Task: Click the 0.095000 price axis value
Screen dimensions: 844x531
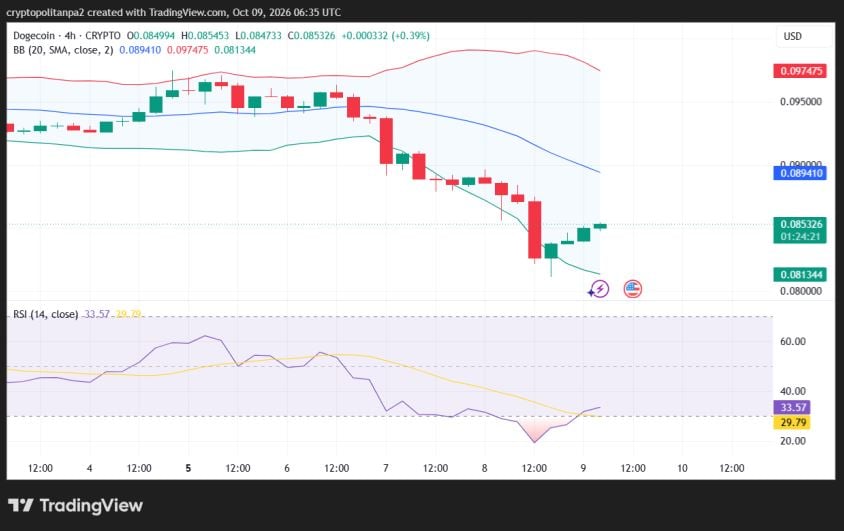Action: click(x=801, y=102)
